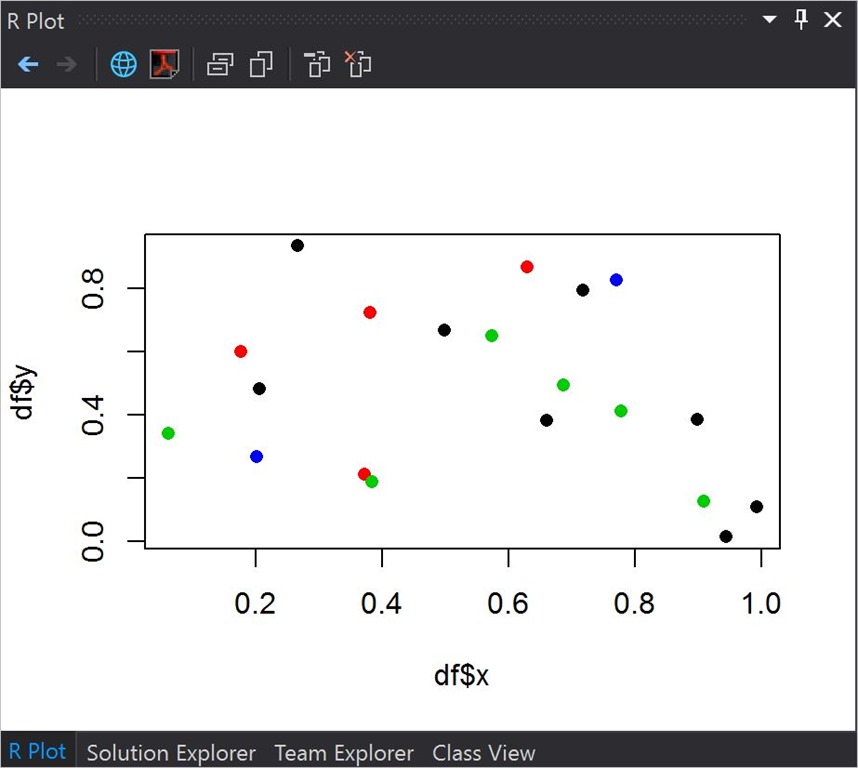Viewport: 858px width, 768px height.
Task: Switch to the Class View tab
Action: [483, 752]
